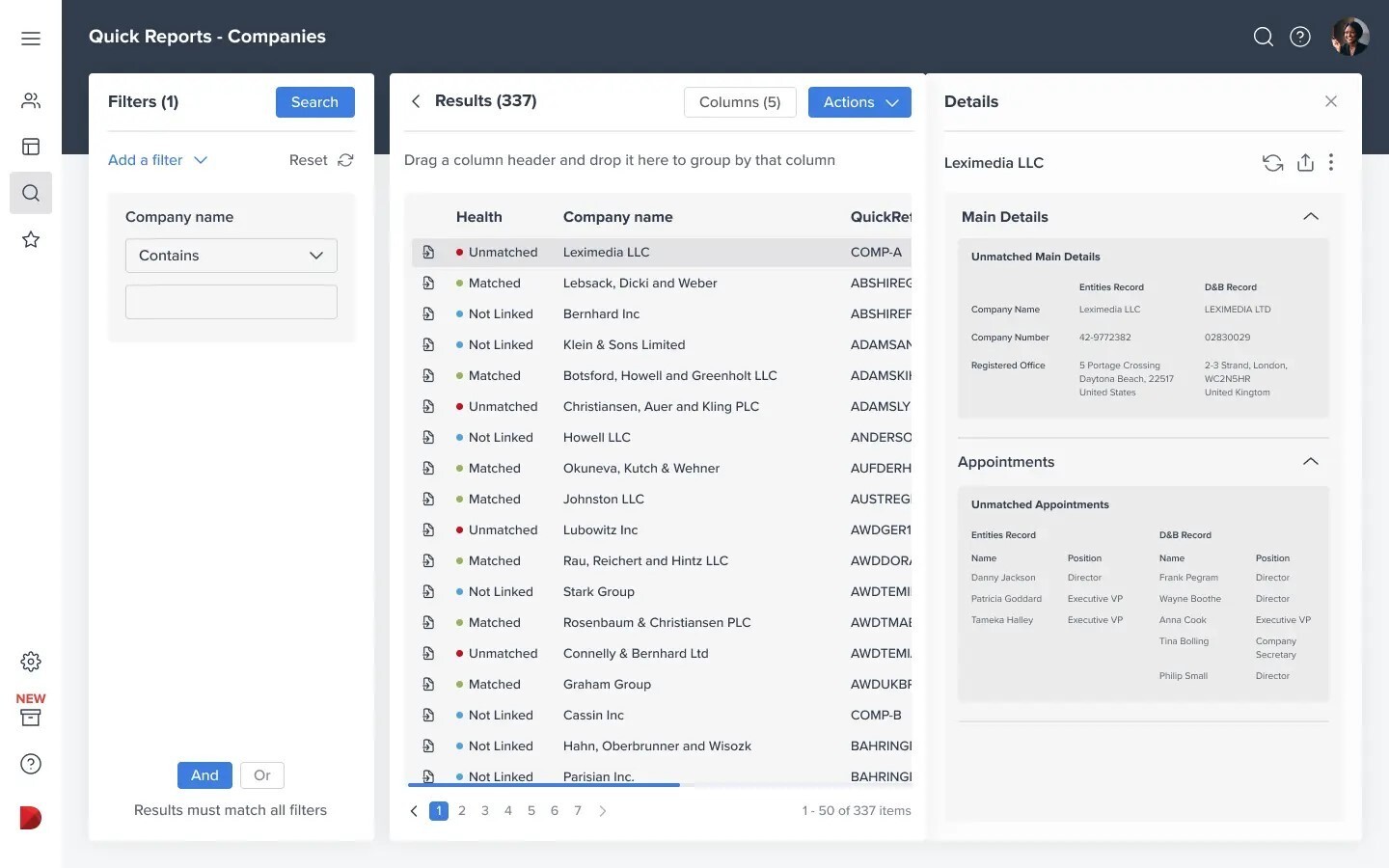
Task: Expand the Actions dropdown button
Action: pos(859,102)
